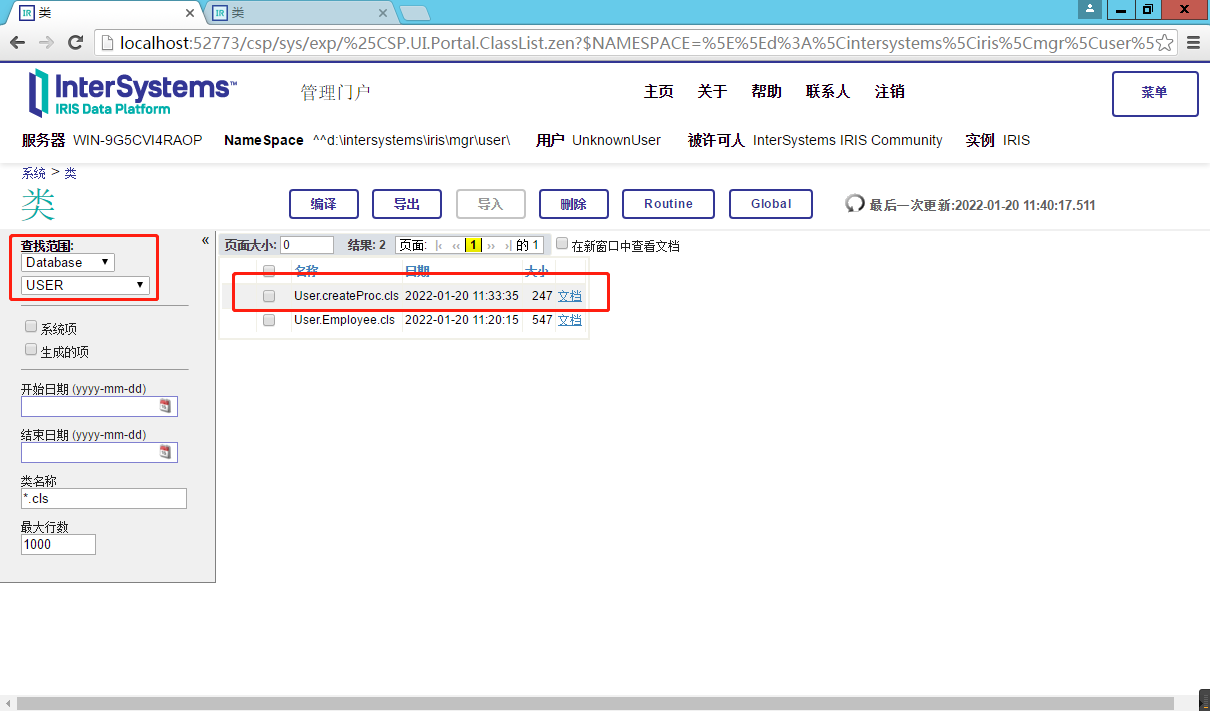Viewport: 1210px width, 711px height.
Task: Select the User.createProc.cls row checkbox
Action: (x=268, y=296)
